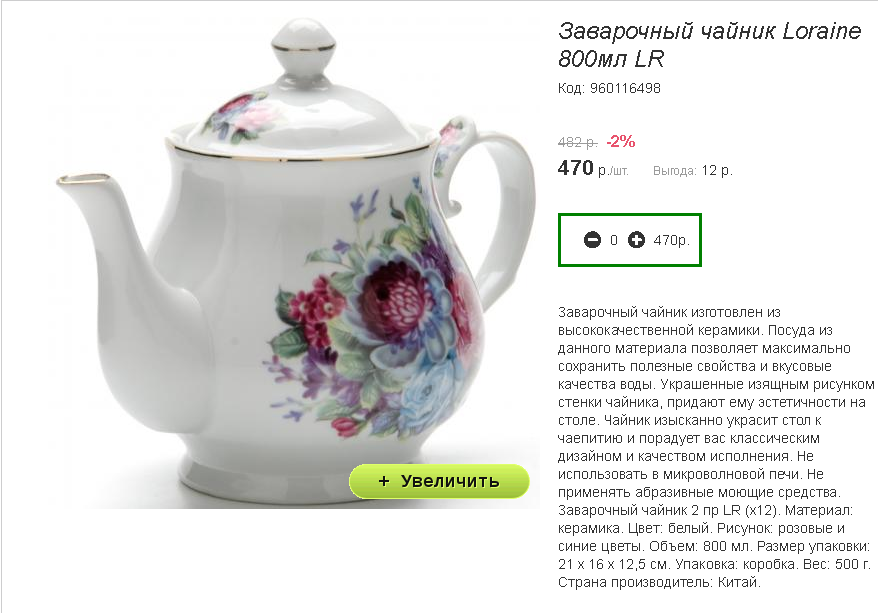Click the crossed-out old price 482 р.
The image size is (878, 613).
(578, 142)
